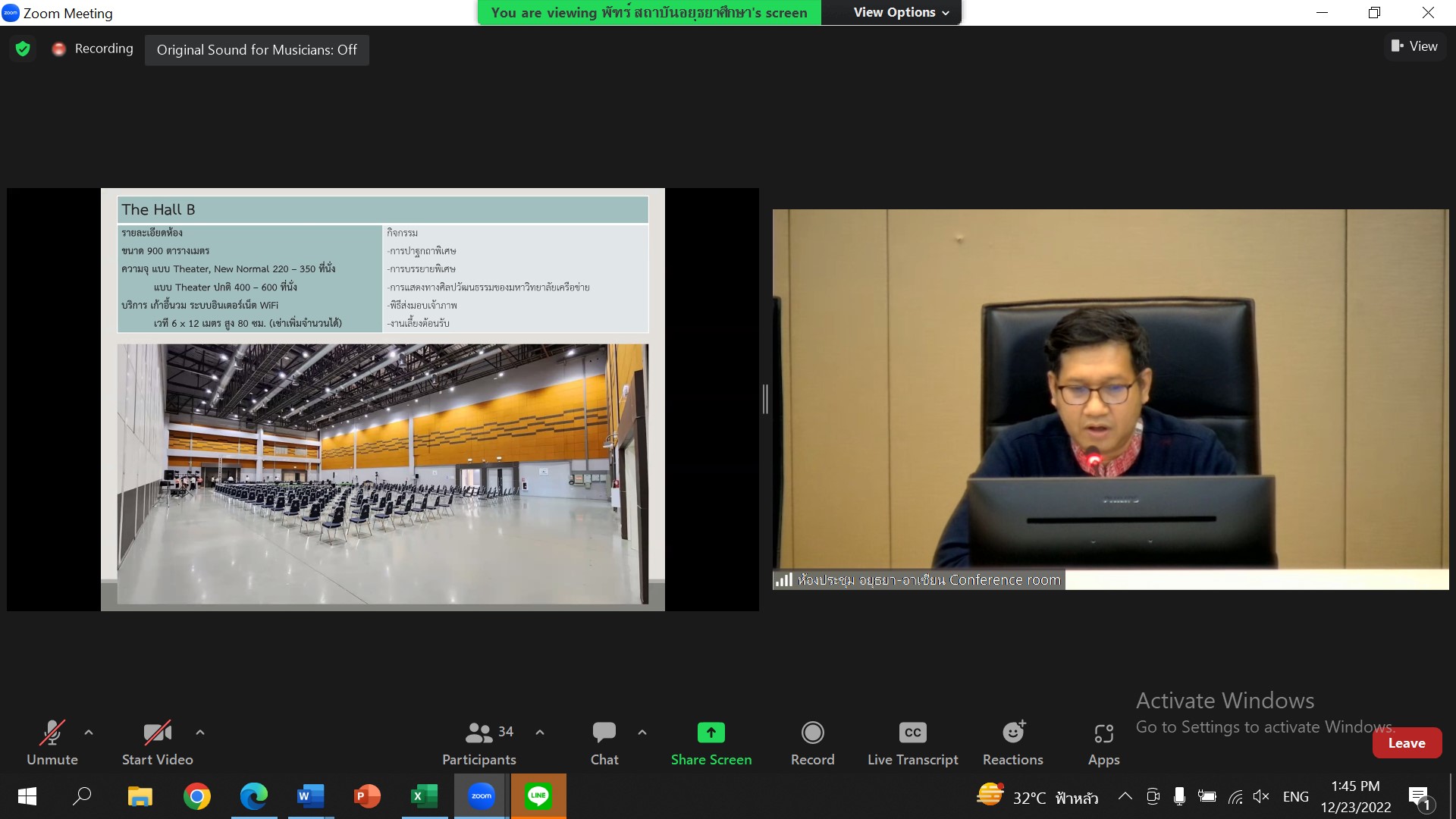Open Zoom Apps

pos(1103,743)
